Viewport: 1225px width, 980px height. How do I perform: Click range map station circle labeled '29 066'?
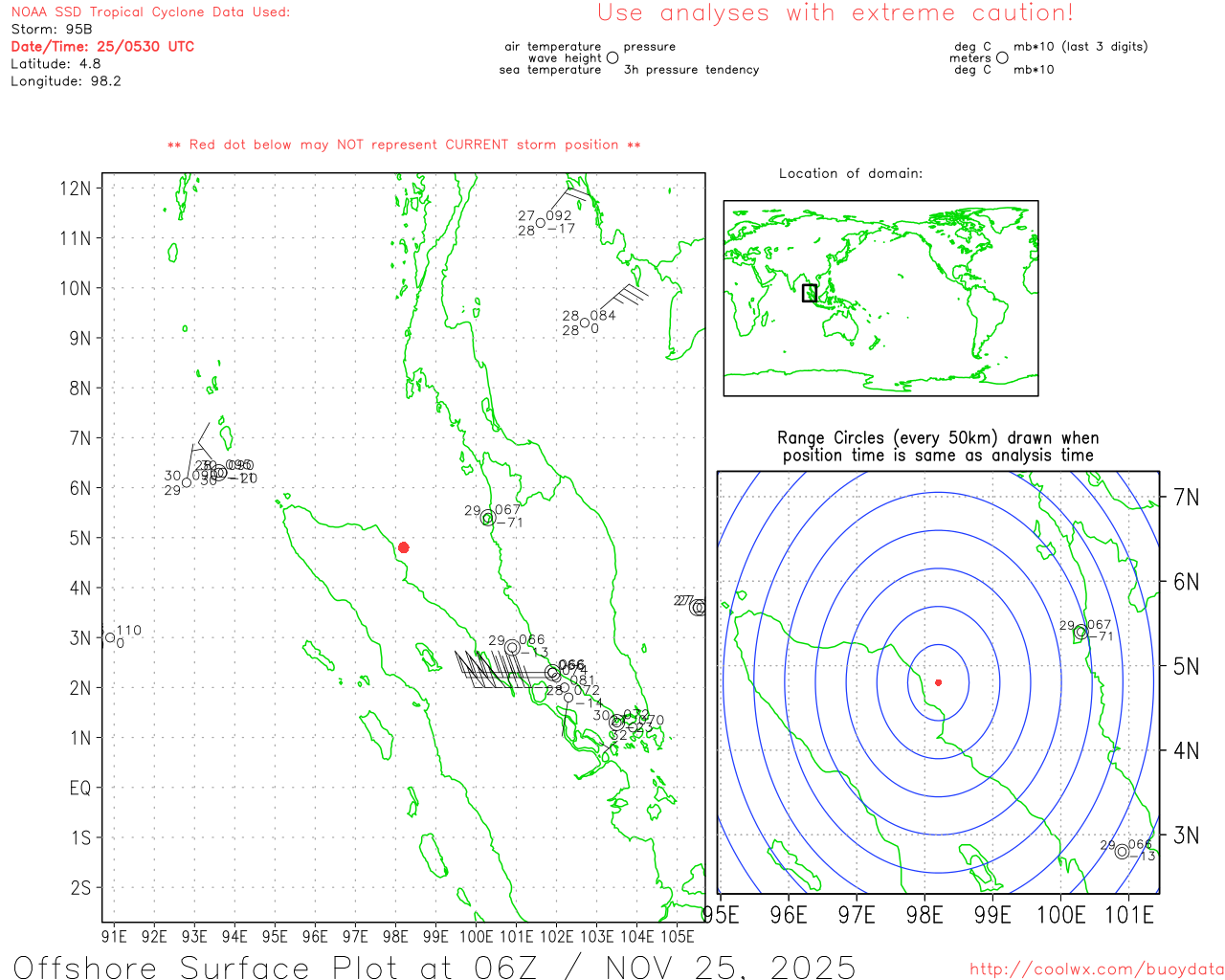[x=1122, y=852]
